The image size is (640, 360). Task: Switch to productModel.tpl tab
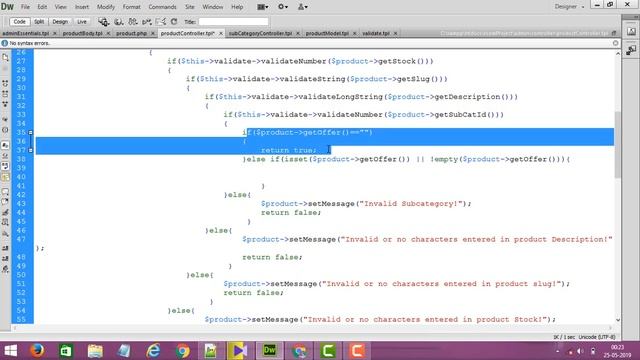(327, 33)
